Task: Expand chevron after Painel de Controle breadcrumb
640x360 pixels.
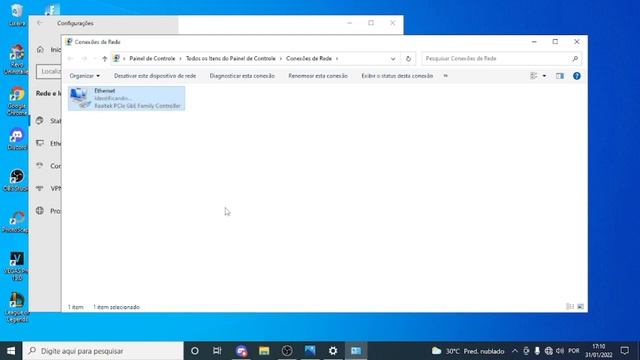Action: pos(180,59)
